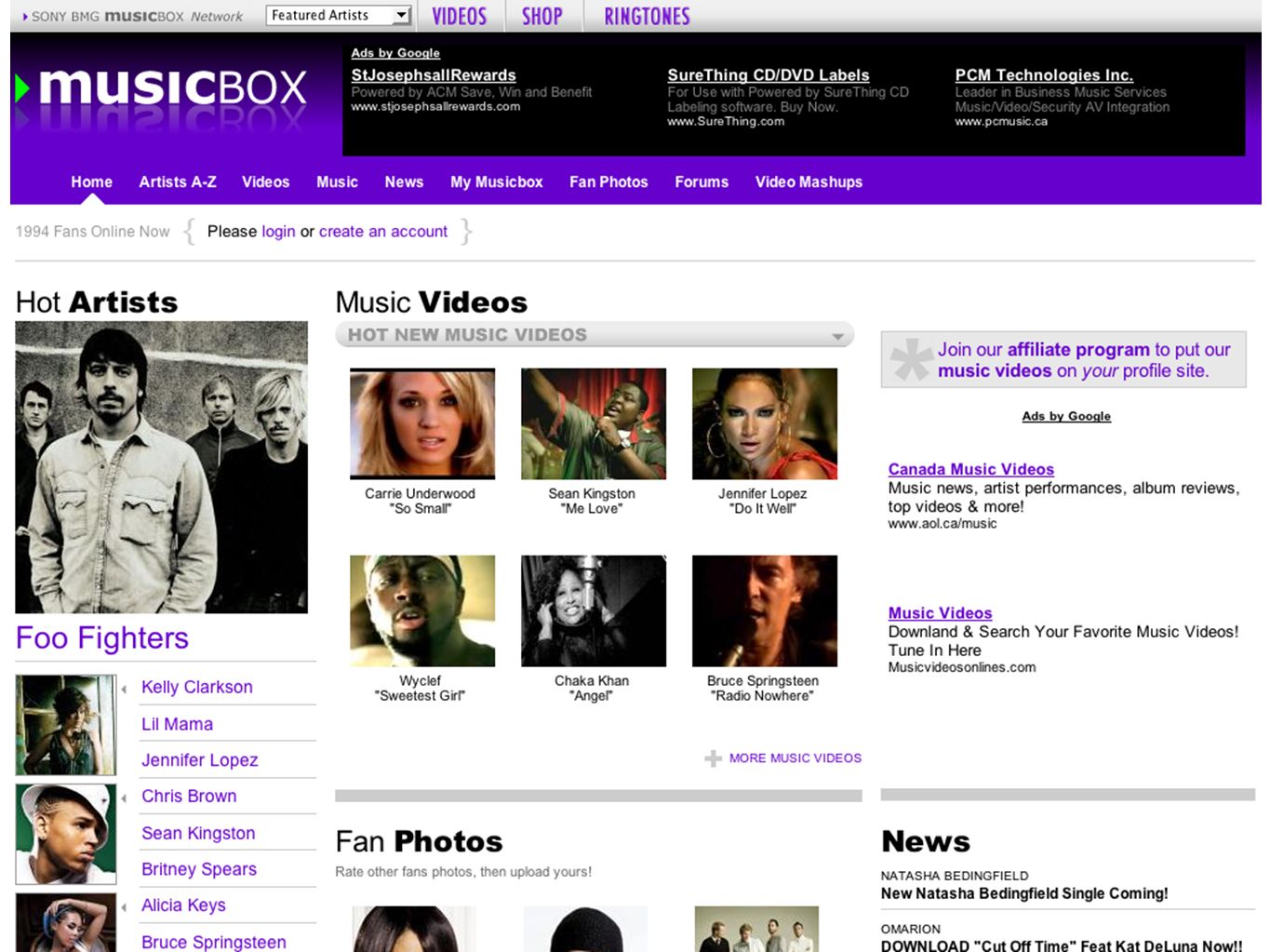Open the Videos top network tab
Screen dimensions: 1270x952
point(459,16)
